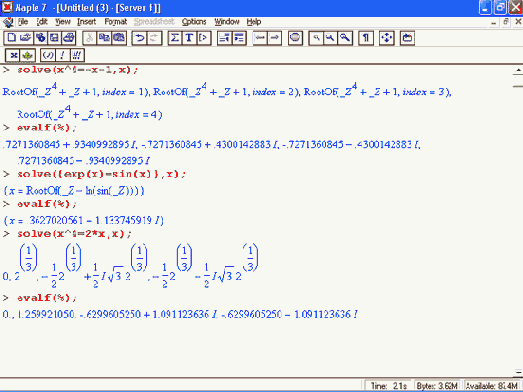This screenshot has width=523, height=392.
Task: Click the grayed Spreadsheet menu
Action: (x=154, y=22)
